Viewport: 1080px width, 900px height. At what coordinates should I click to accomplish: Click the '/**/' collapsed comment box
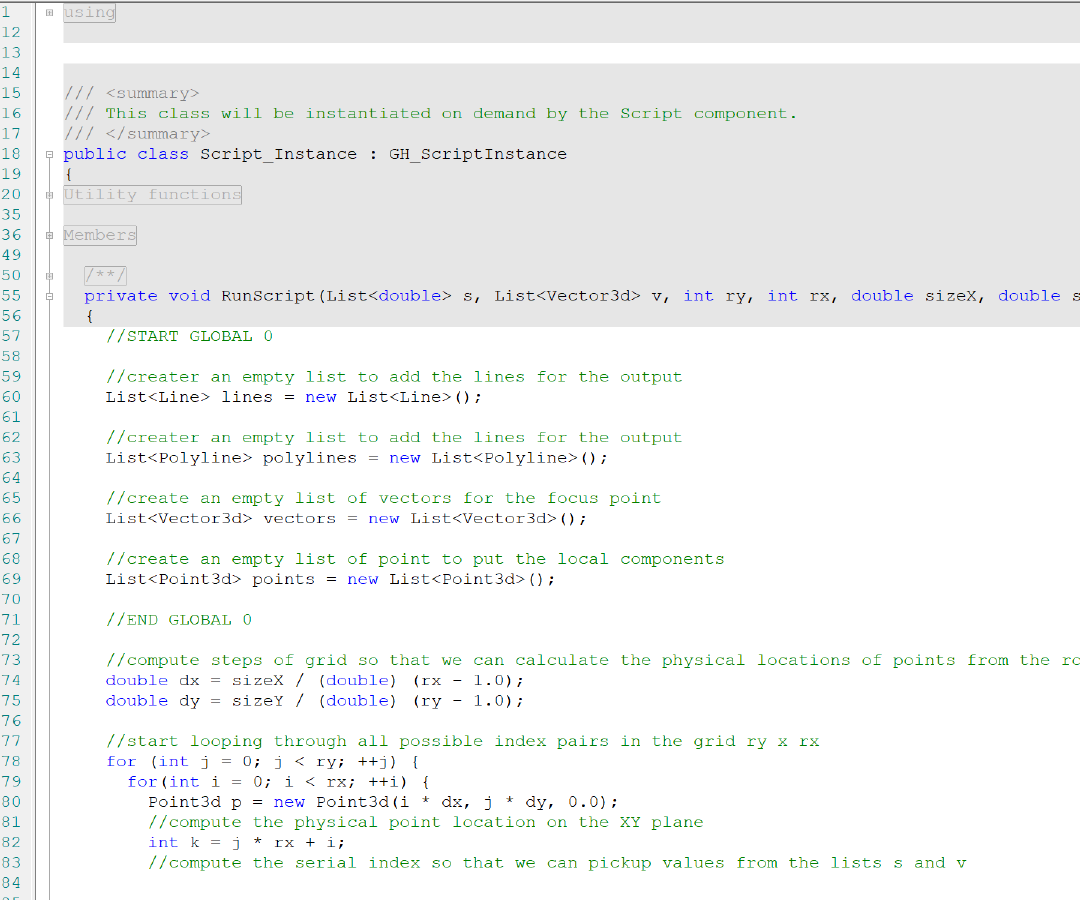click(105, 275)
